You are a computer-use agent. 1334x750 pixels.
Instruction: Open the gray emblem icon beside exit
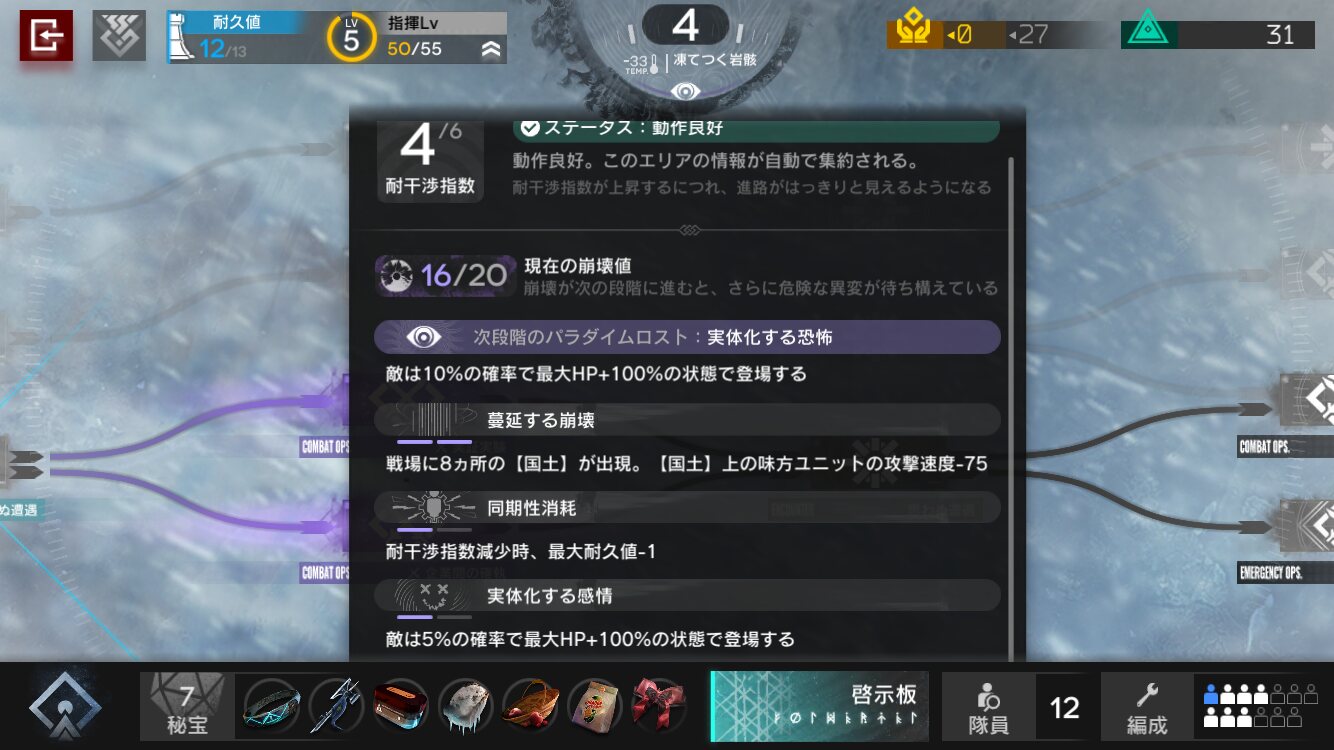pyautogui.click(x=119, y=36)
